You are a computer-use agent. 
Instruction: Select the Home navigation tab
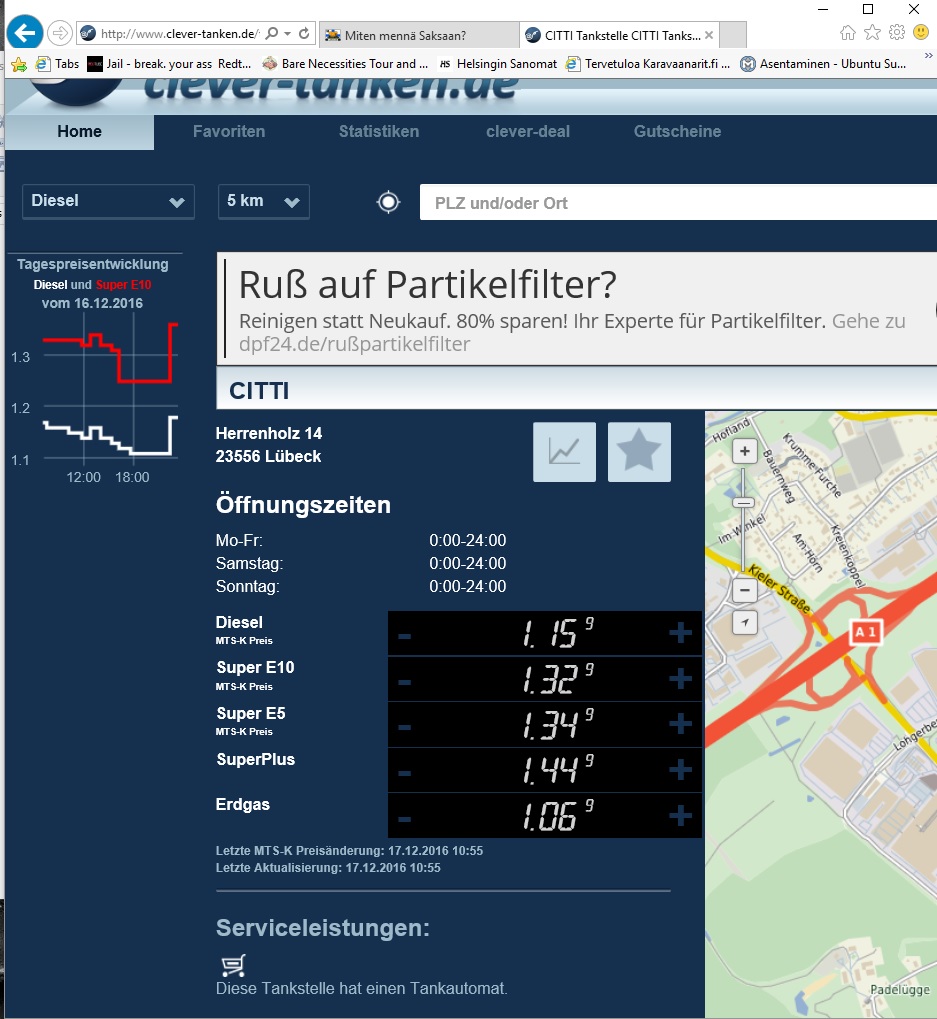[79, 132]
